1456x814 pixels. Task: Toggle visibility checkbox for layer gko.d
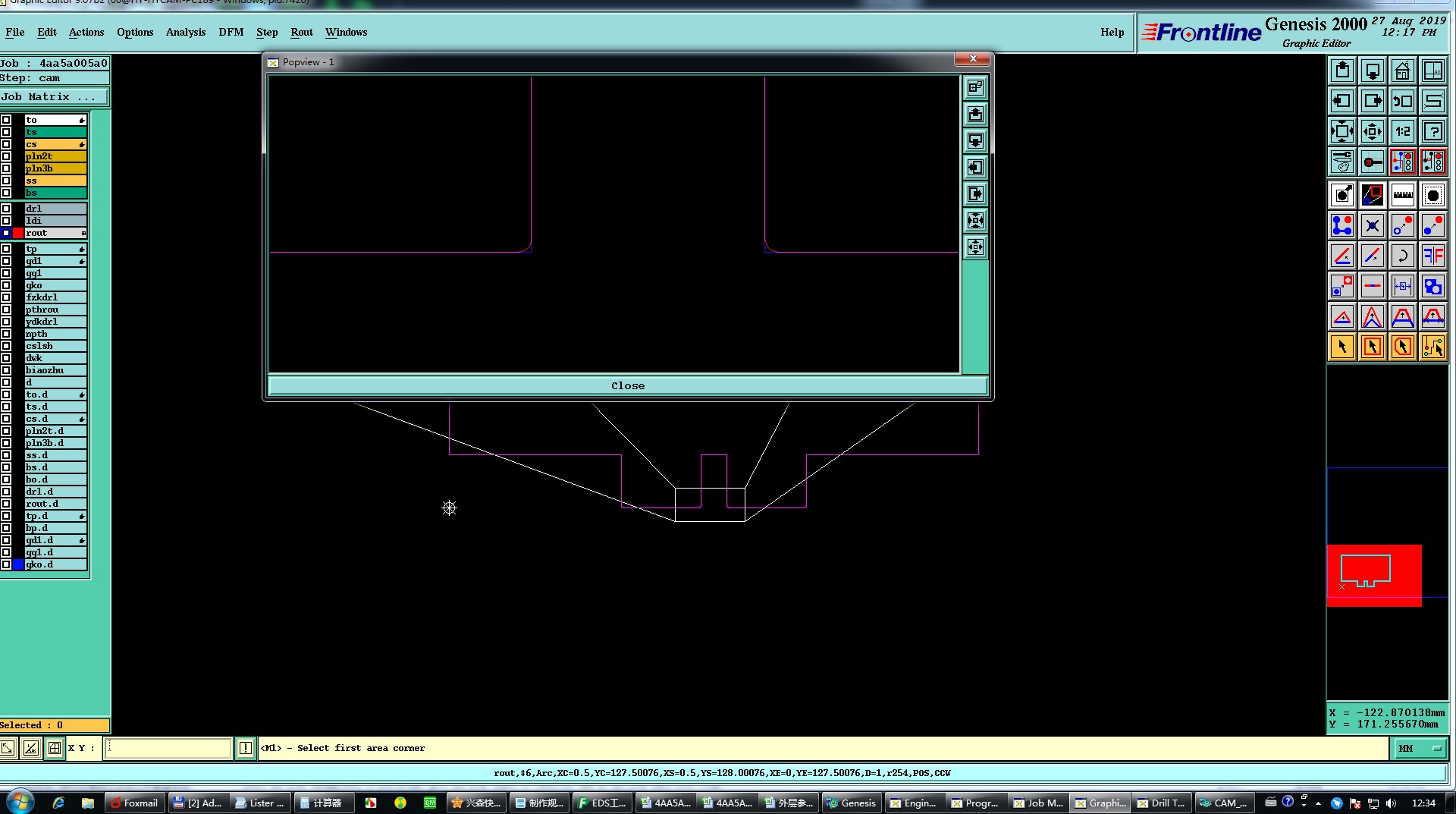pyautogui.click(x=6, y=564)
